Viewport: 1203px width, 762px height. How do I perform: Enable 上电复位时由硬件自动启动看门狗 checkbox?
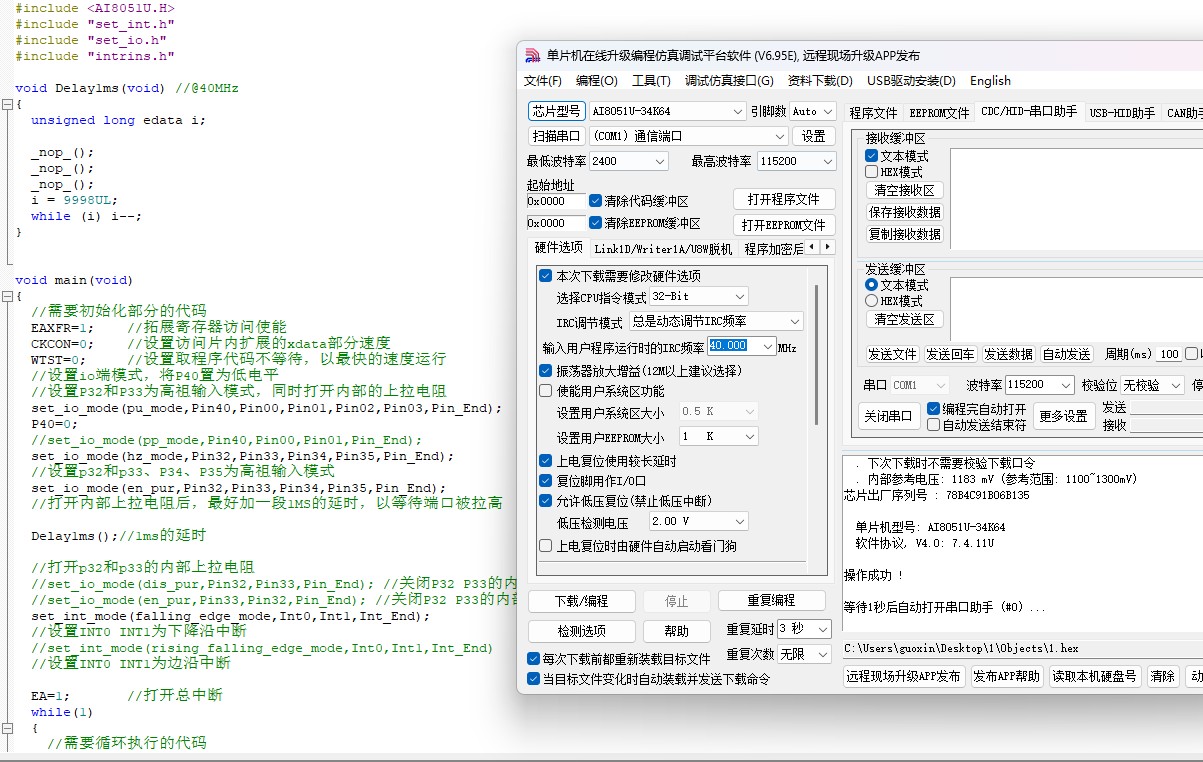click(546, 546)
